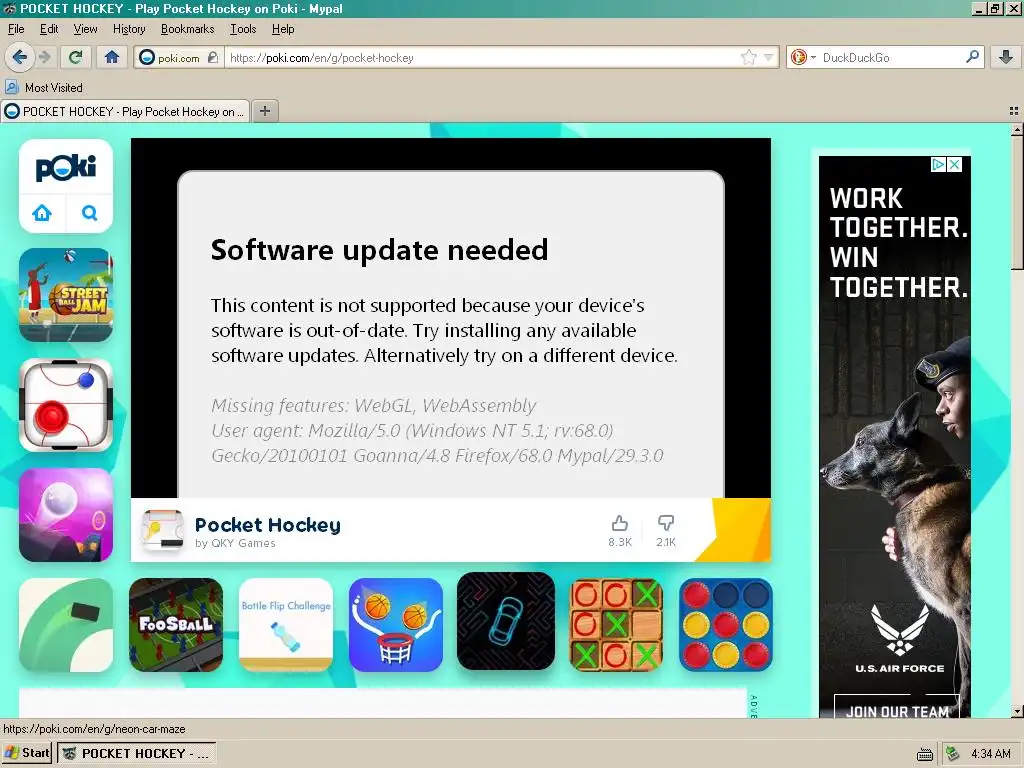Bookmark this page with the star icon
This screenshot has width=1024, height=768.
(748, 57)
